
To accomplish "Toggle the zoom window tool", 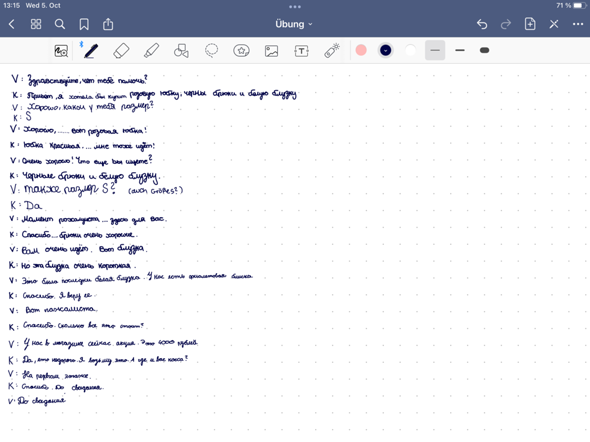I will tap(61, 51).
